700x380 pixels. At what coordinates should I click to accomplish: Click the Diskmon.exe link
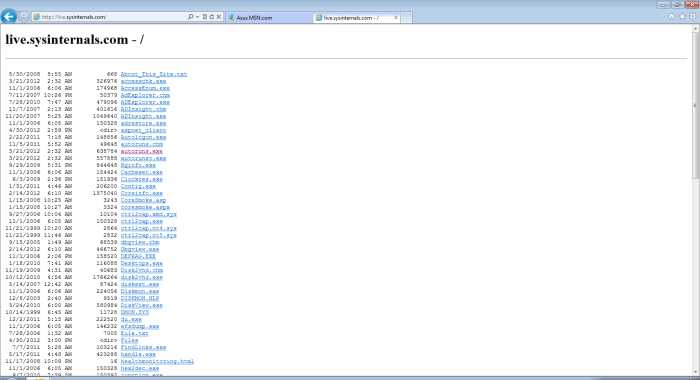(140, 291)
